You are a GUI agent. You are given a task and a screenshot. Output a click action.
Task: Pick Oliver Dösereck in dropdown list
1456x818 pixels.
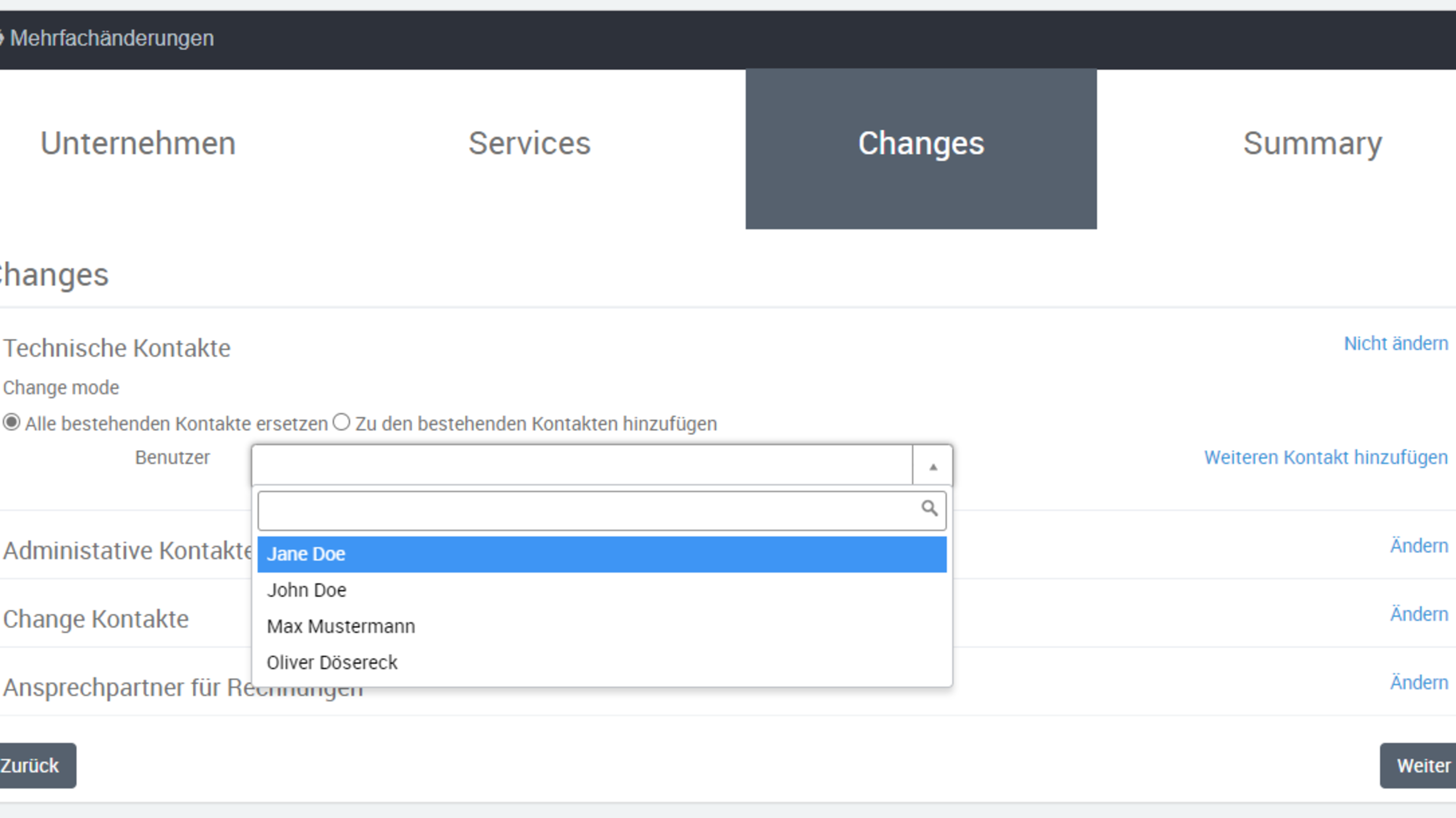coord(601,662)
